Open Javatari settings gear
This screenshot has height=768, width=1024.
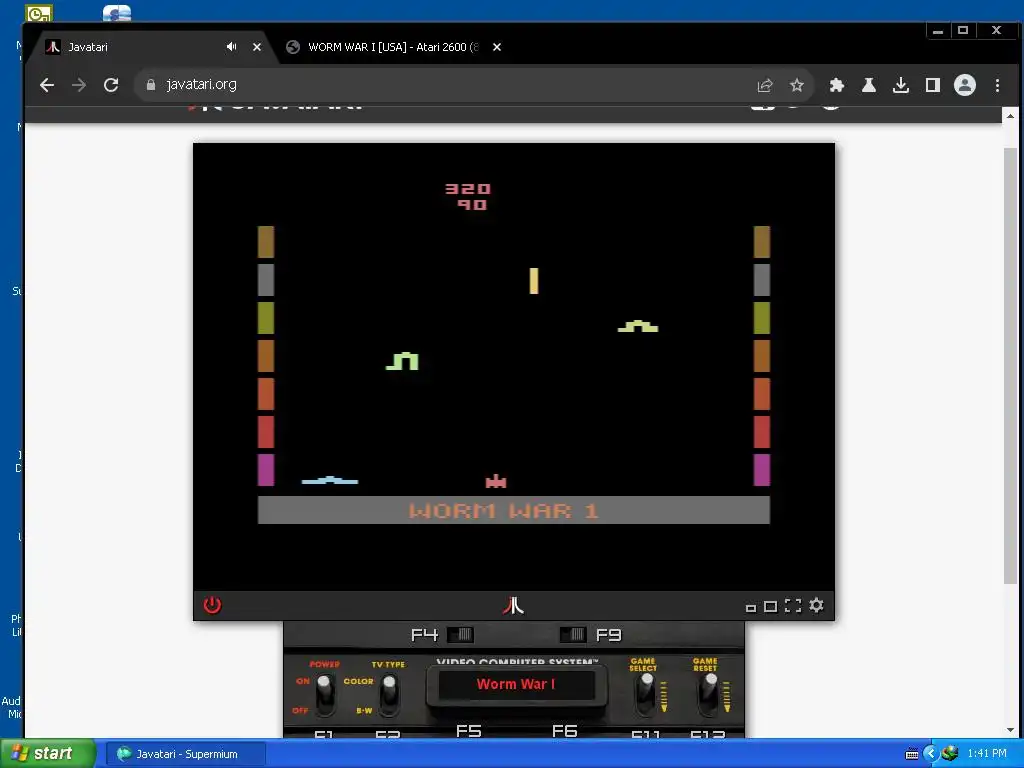[x=816, y=605]
